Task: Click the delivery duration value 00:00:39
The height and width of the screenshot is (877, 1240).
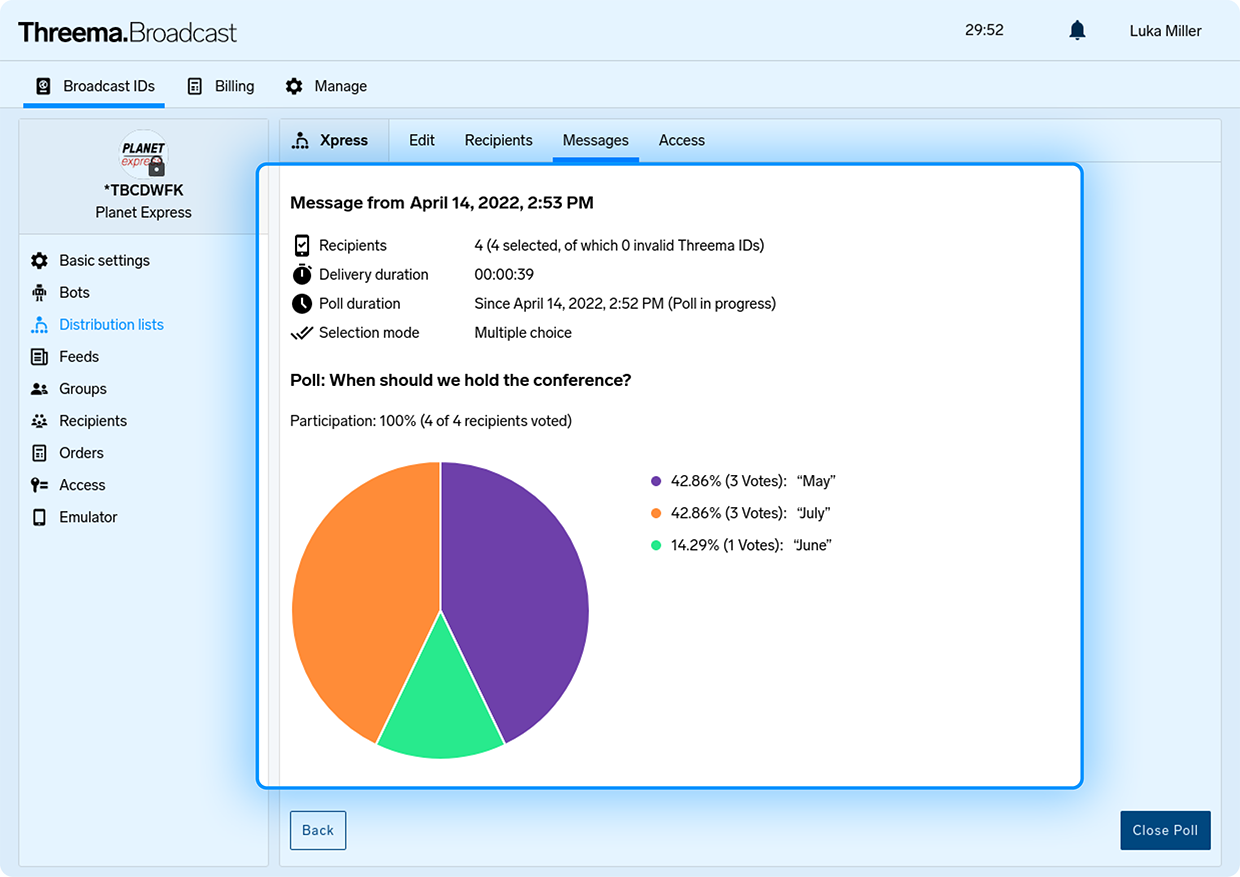Action: click(x=504, y=274)
